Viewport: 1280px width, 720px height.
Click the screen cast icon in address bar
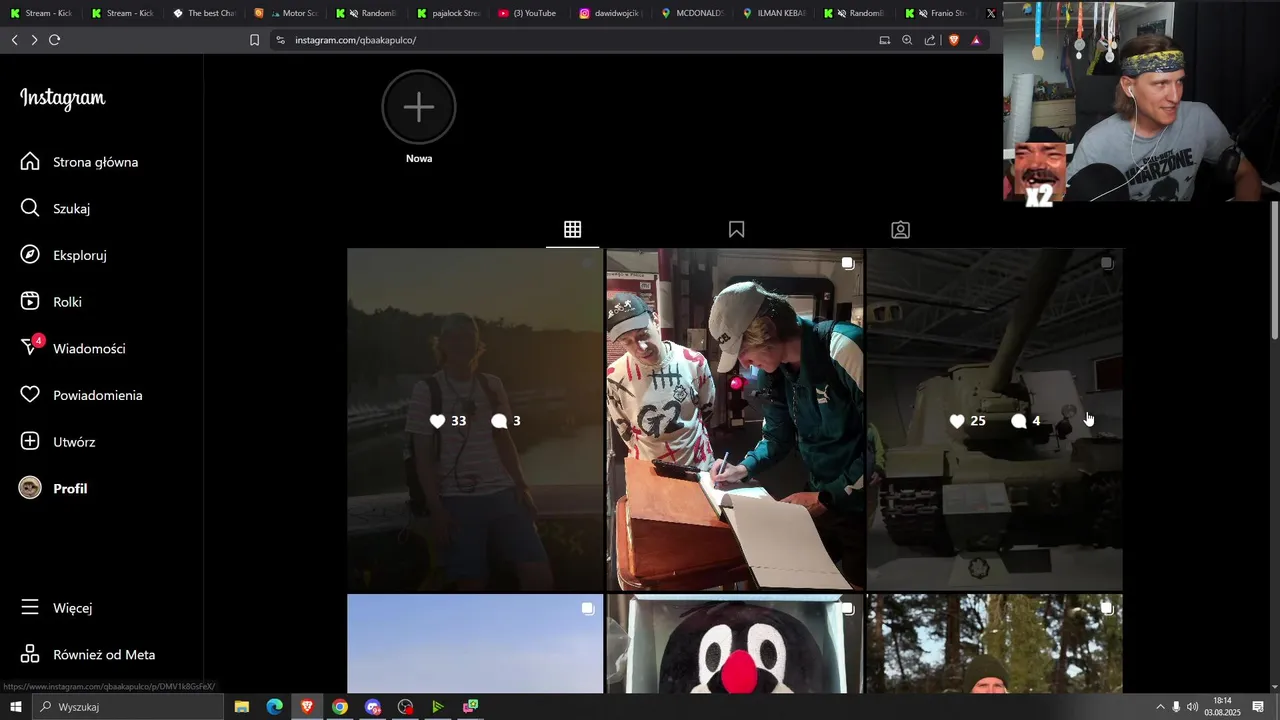click(x=884, y=40)
